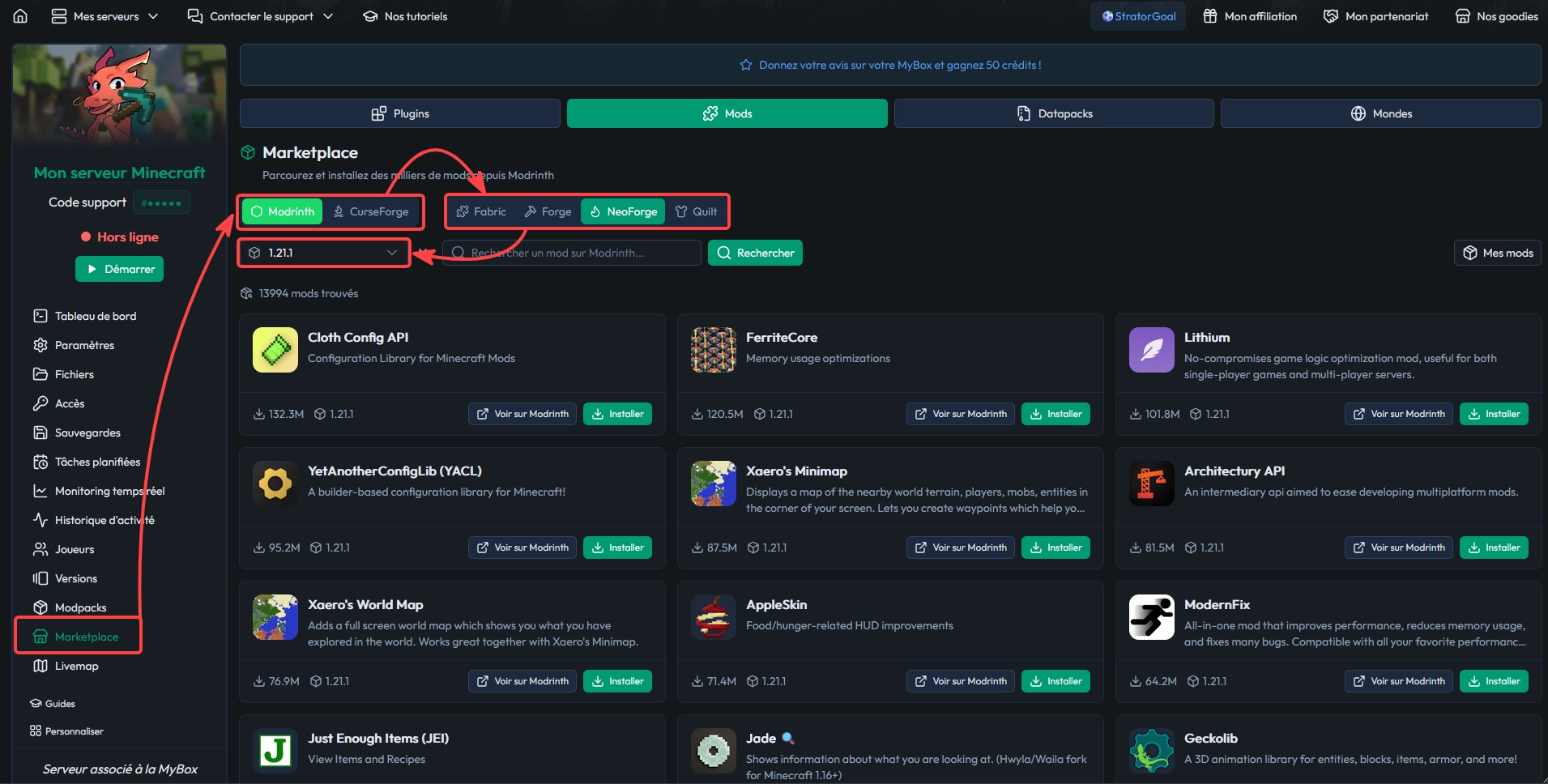Click the ModernFix running figure icon
The height and width of the screenshot is (784, 1548).
[1152, 617]
